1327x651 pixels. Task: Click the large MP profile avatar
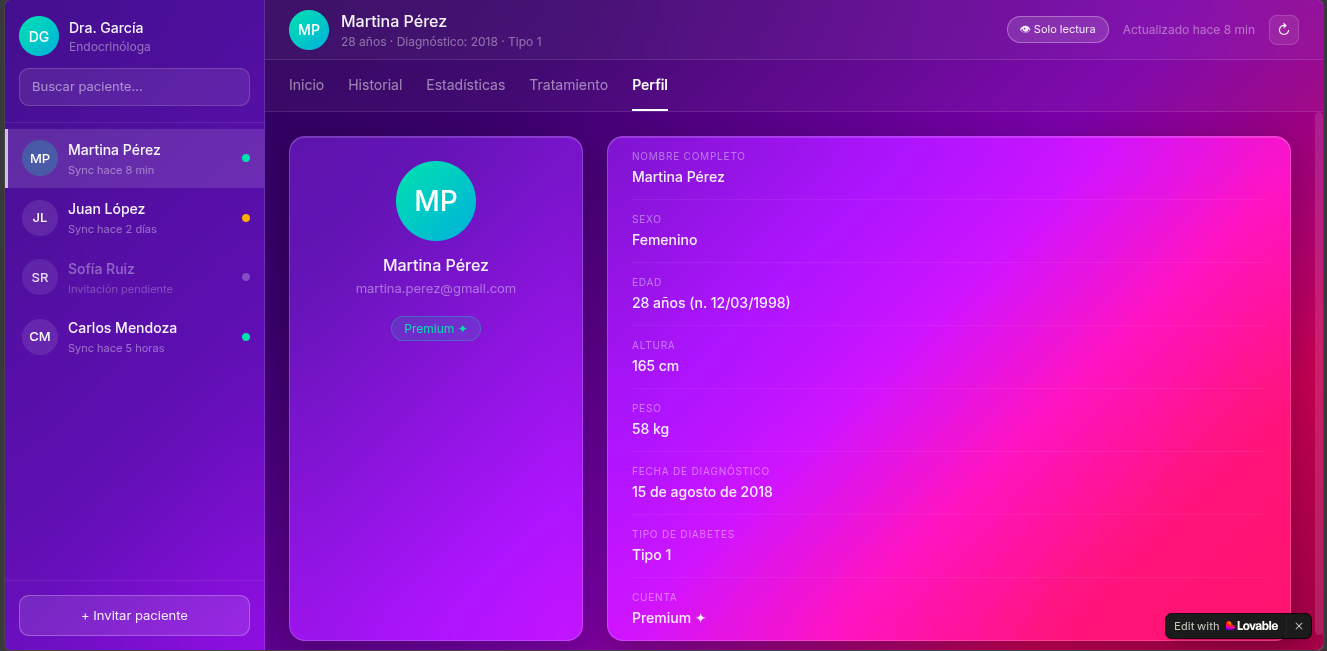click(x=436, y=201)
